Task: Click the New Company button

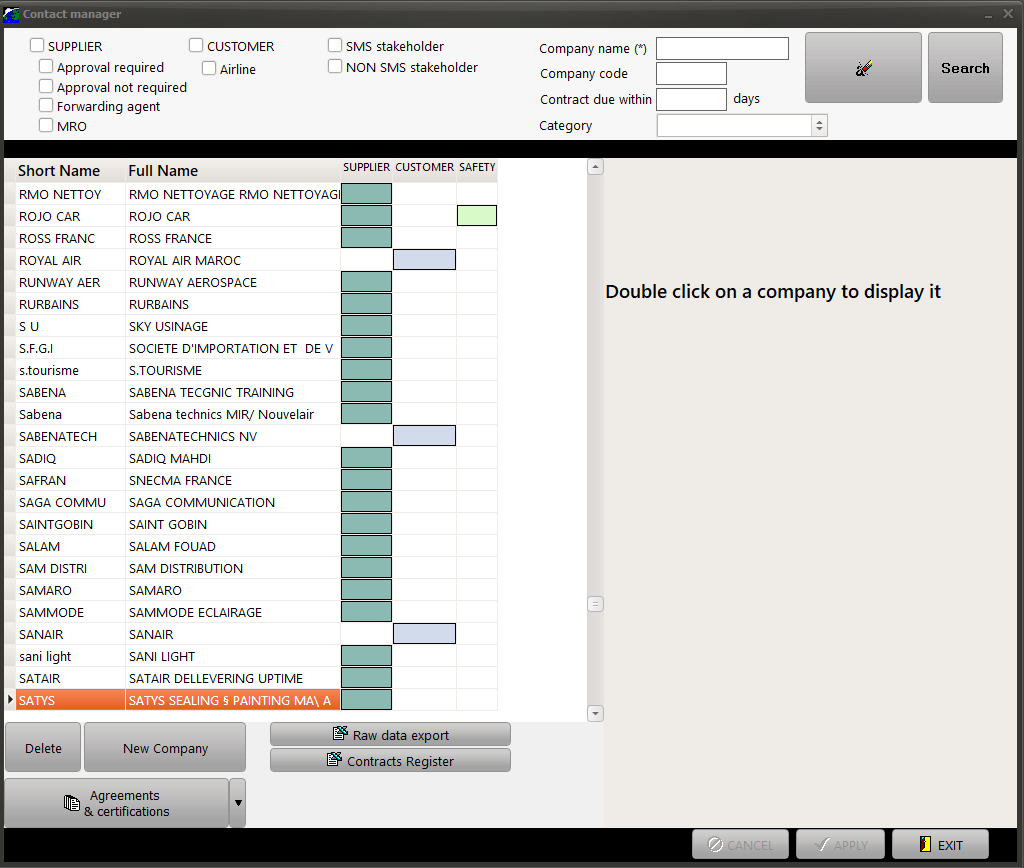Action: point(165,748)
